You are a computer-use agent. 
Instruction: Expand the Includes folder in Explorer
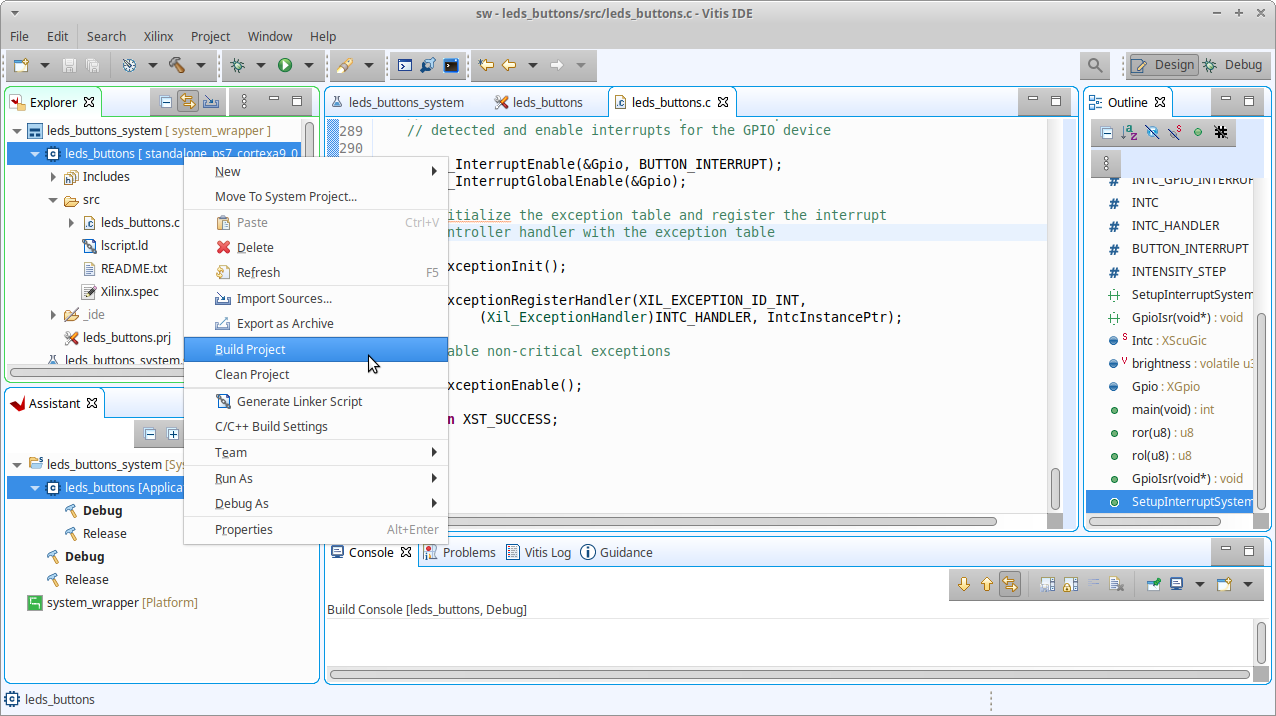point(53,177)
